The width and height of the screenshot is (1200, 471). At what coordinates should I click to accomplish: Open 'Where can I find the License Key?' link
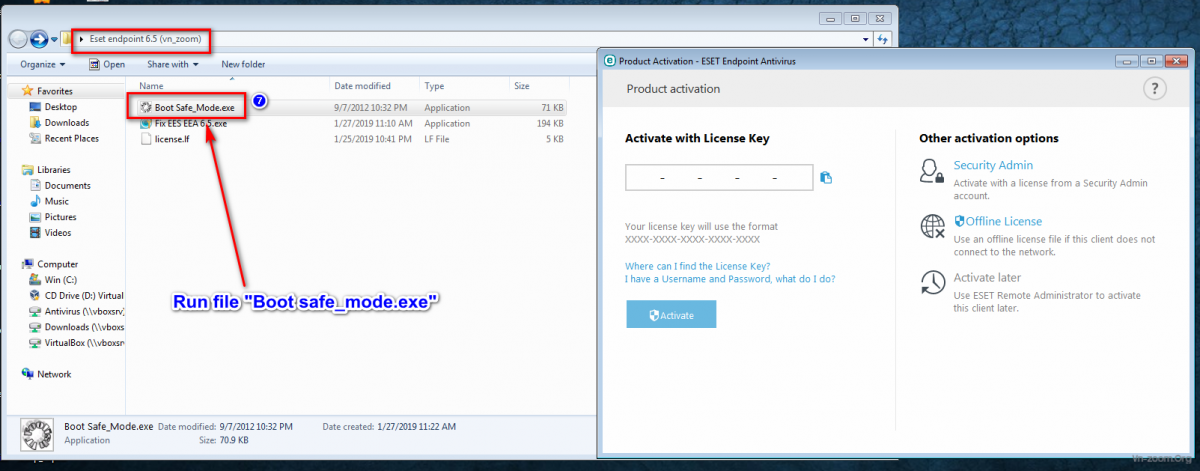click(x=697, y=266)
